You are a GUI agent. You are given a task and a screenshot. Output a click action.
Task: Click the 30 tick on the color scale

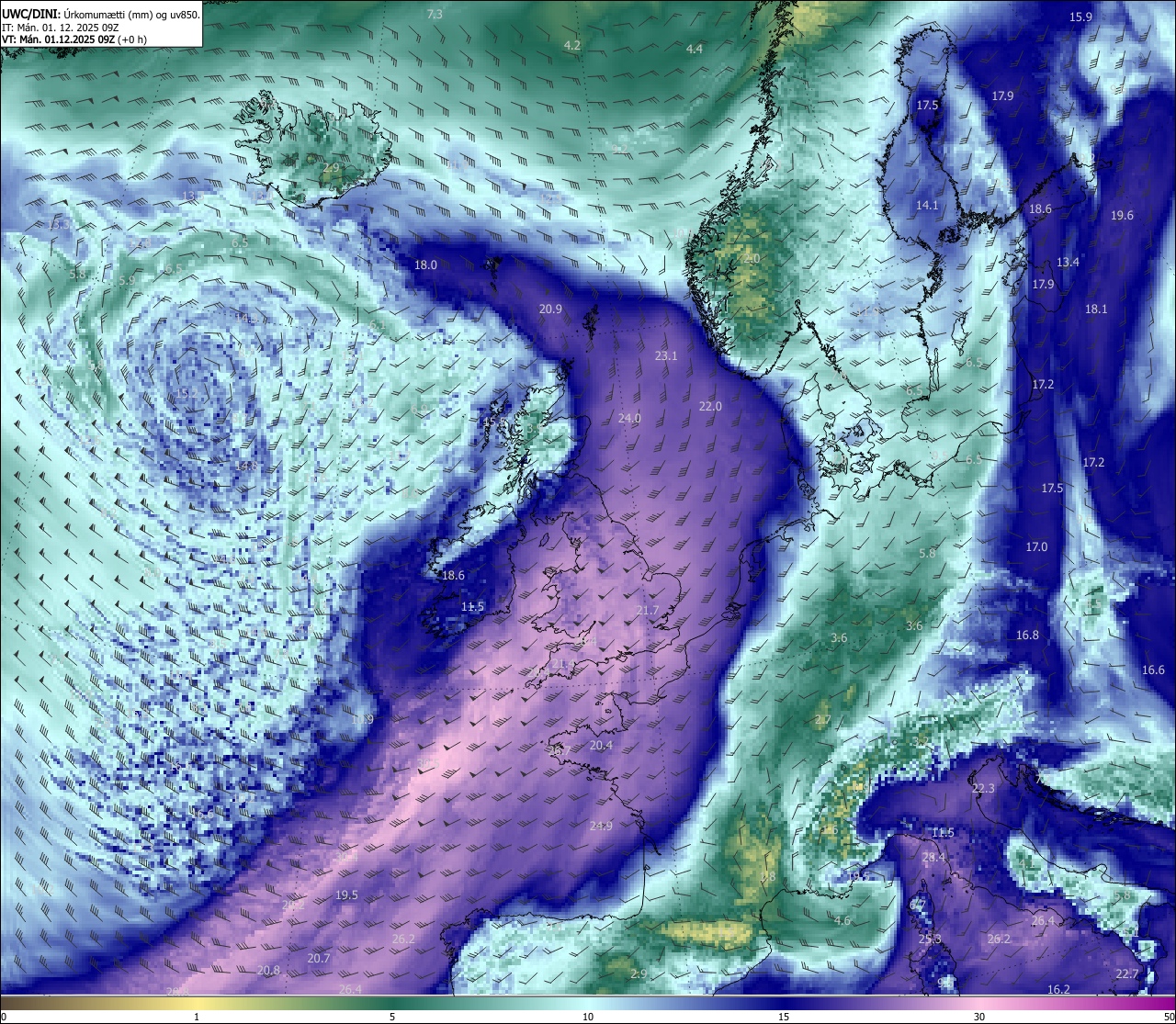[979, 1017]
